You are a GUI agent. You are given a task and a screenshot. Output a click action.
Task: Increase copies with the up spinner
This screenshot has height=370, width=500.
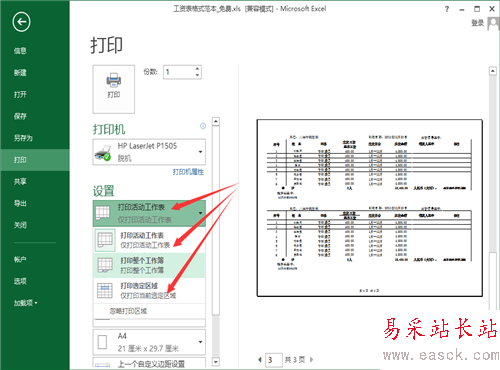click(197, 69)
